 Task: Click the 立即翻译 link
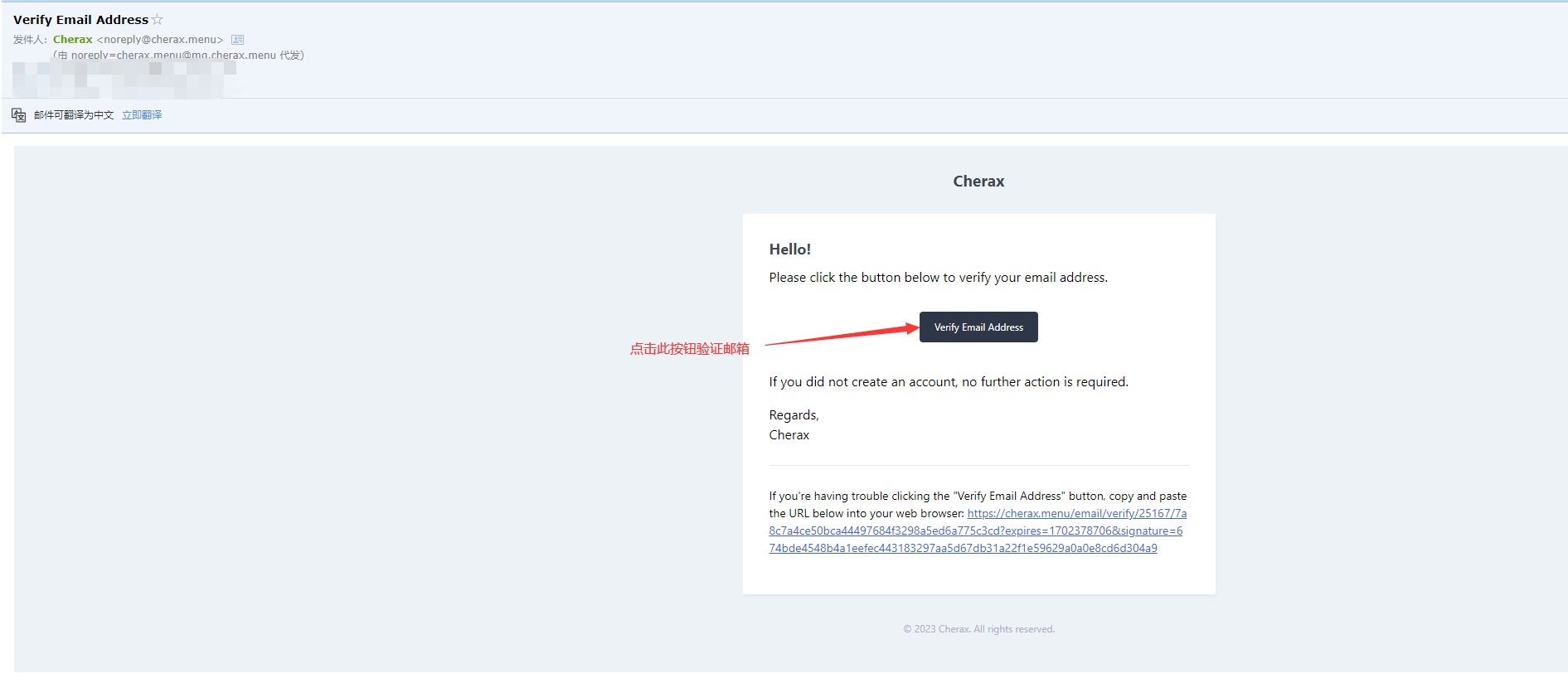click(x=142, y=115)
